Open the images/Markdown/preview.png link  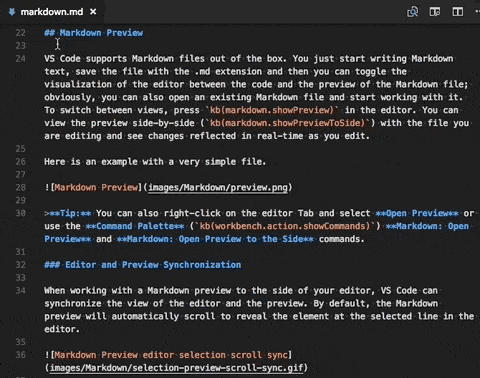coord(218,188)
